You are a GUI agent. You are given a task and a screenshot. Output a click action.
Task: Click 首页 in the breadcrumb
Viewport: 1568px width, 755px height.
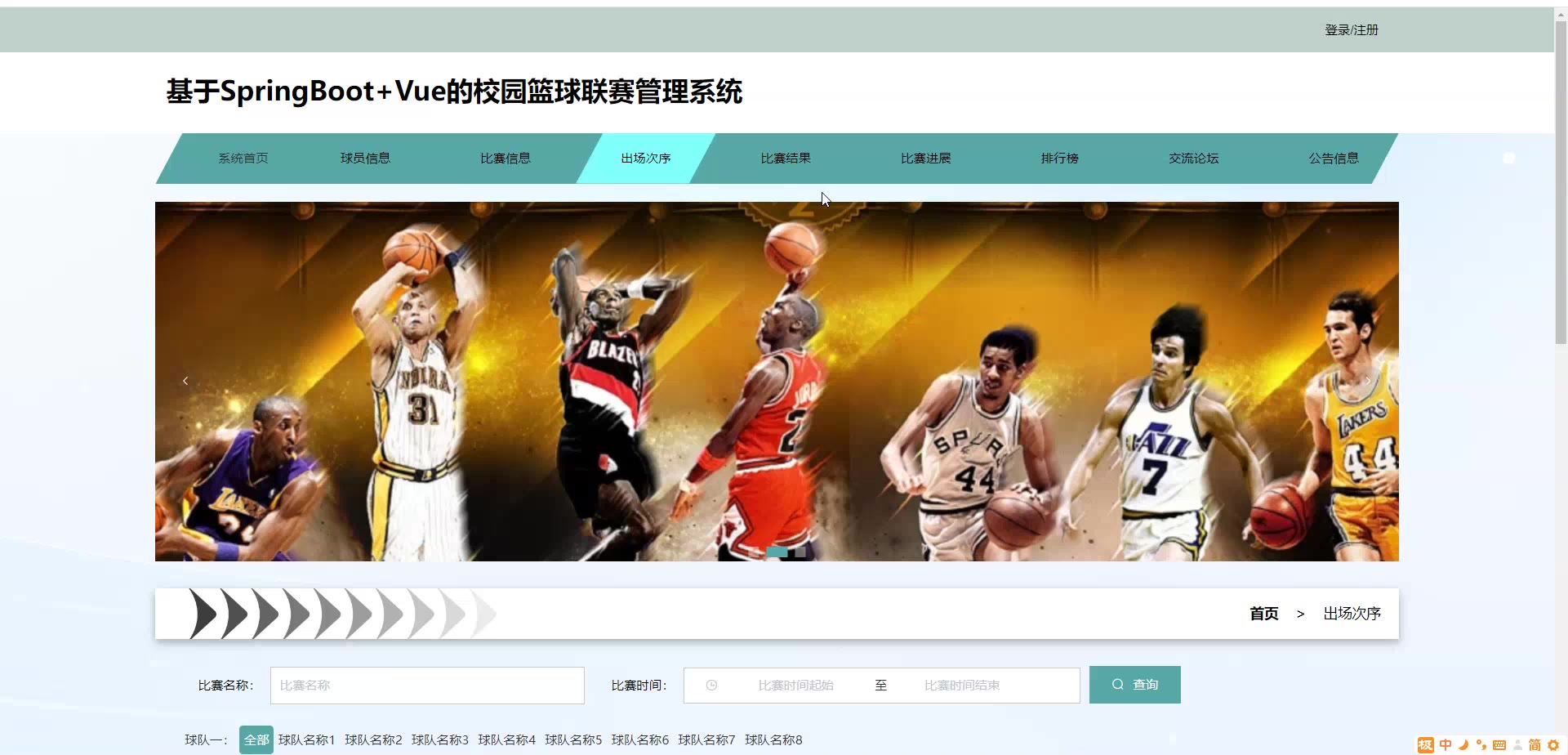pyautogui.click(x=1263, y=614)
